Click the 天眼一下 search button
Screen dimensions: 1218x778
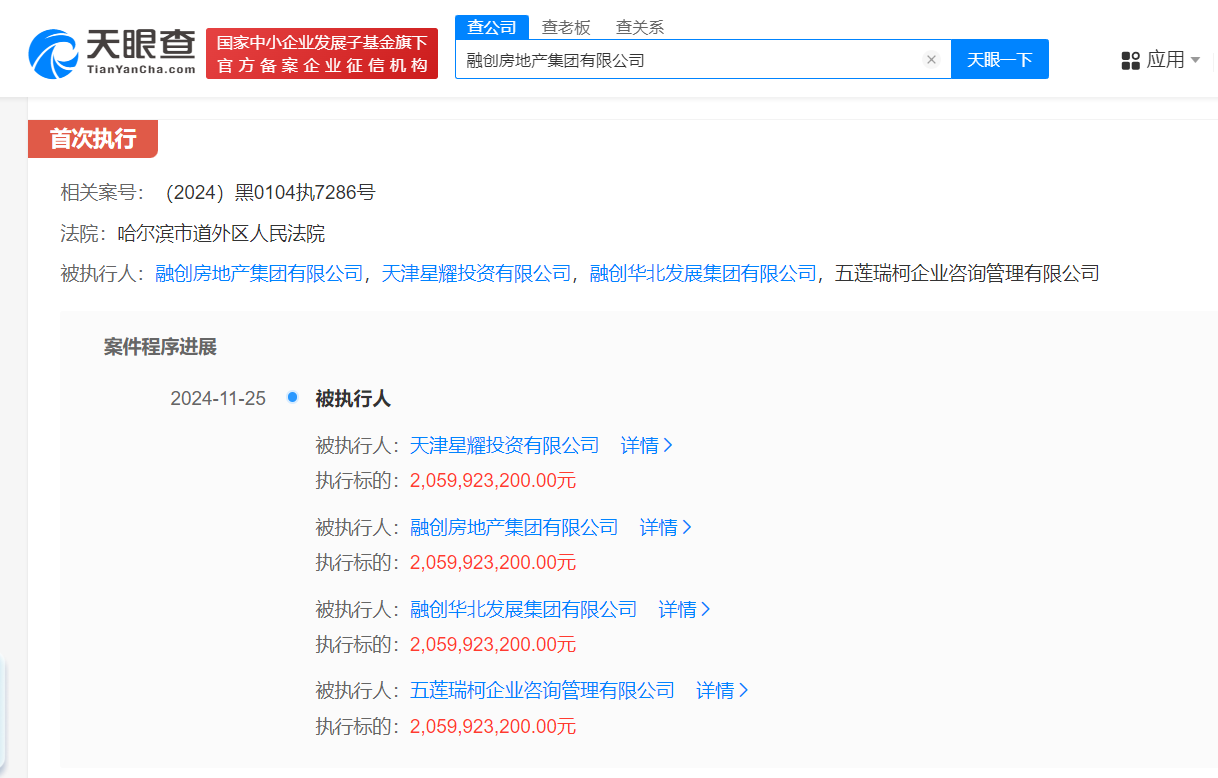point(999,60)
